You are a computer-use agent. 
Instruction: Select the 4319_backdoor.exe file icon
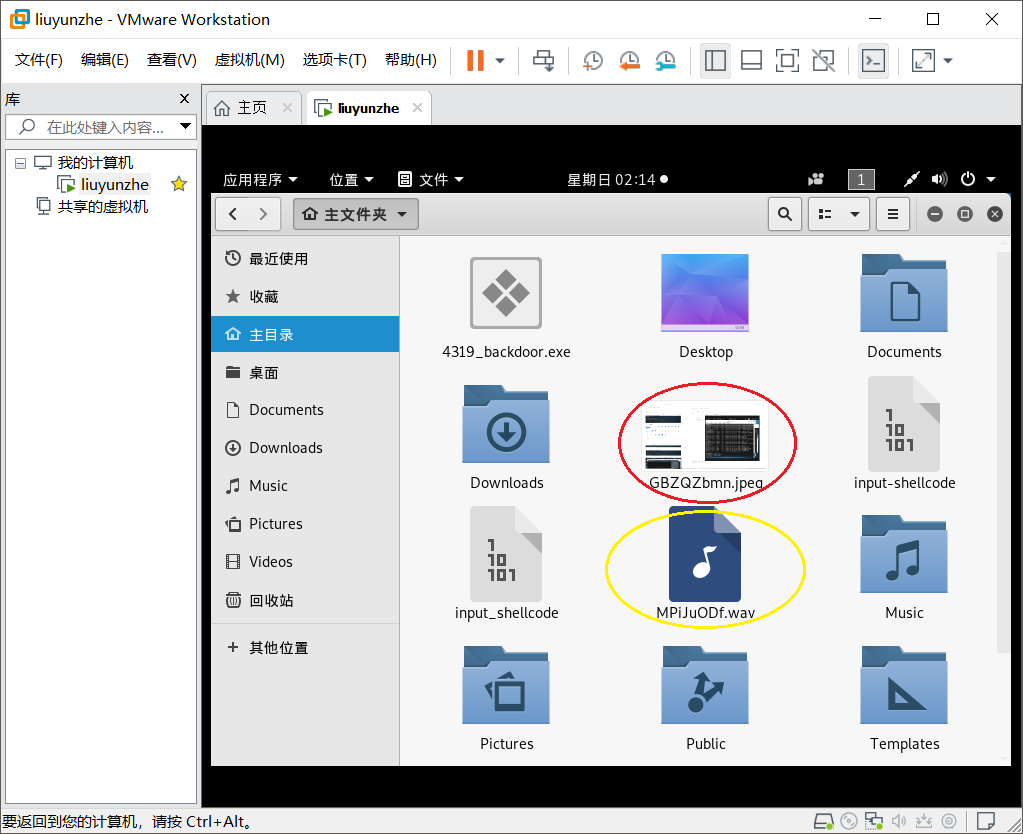point(506,293)
